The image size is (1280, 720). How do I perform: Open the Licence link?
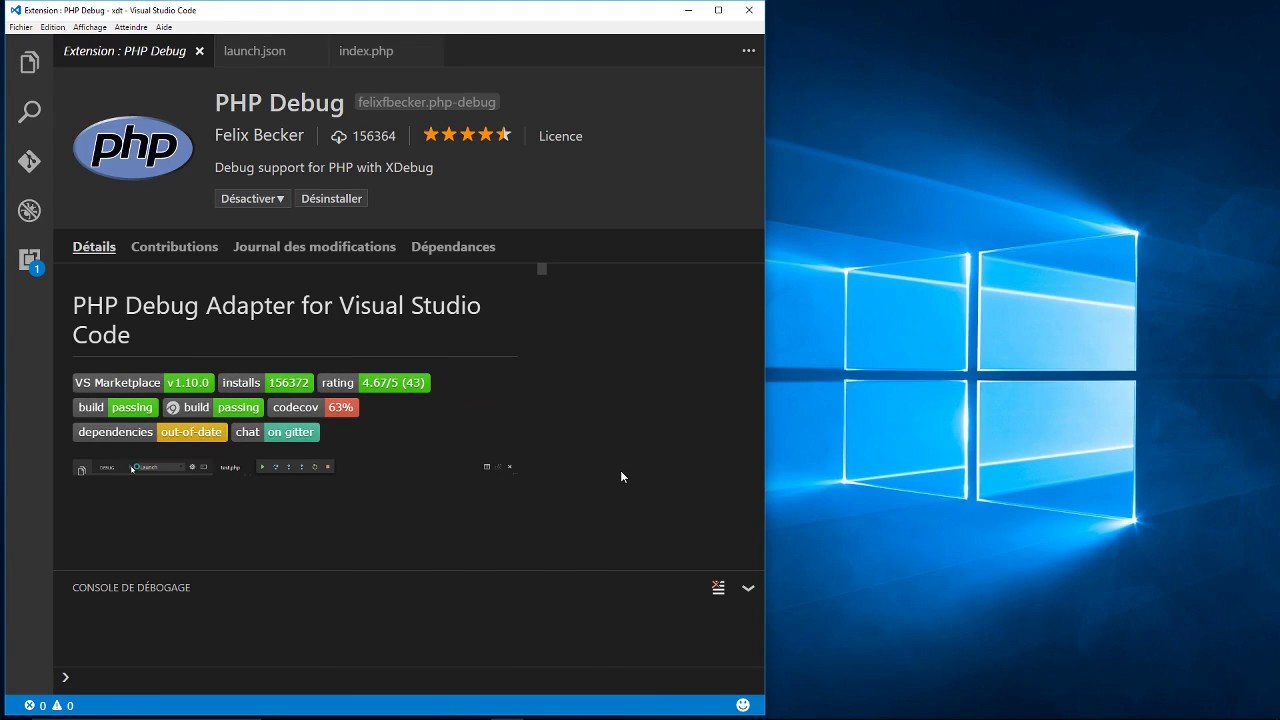click(560, 136)
